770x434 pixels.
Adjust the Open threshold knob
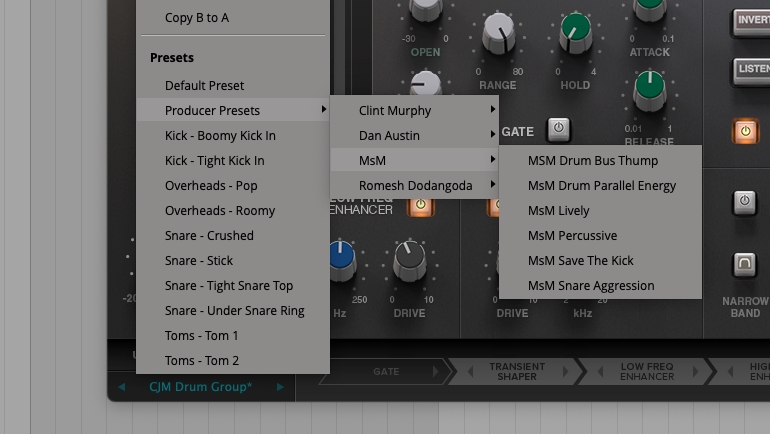click(x=425, y=10)
